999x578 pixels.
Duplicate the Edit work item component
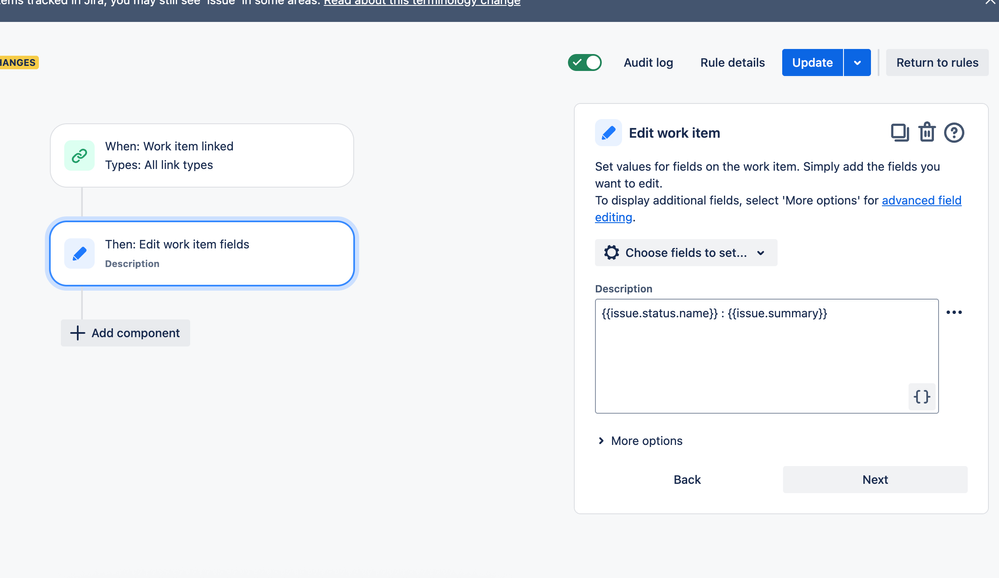pos(900,133)
